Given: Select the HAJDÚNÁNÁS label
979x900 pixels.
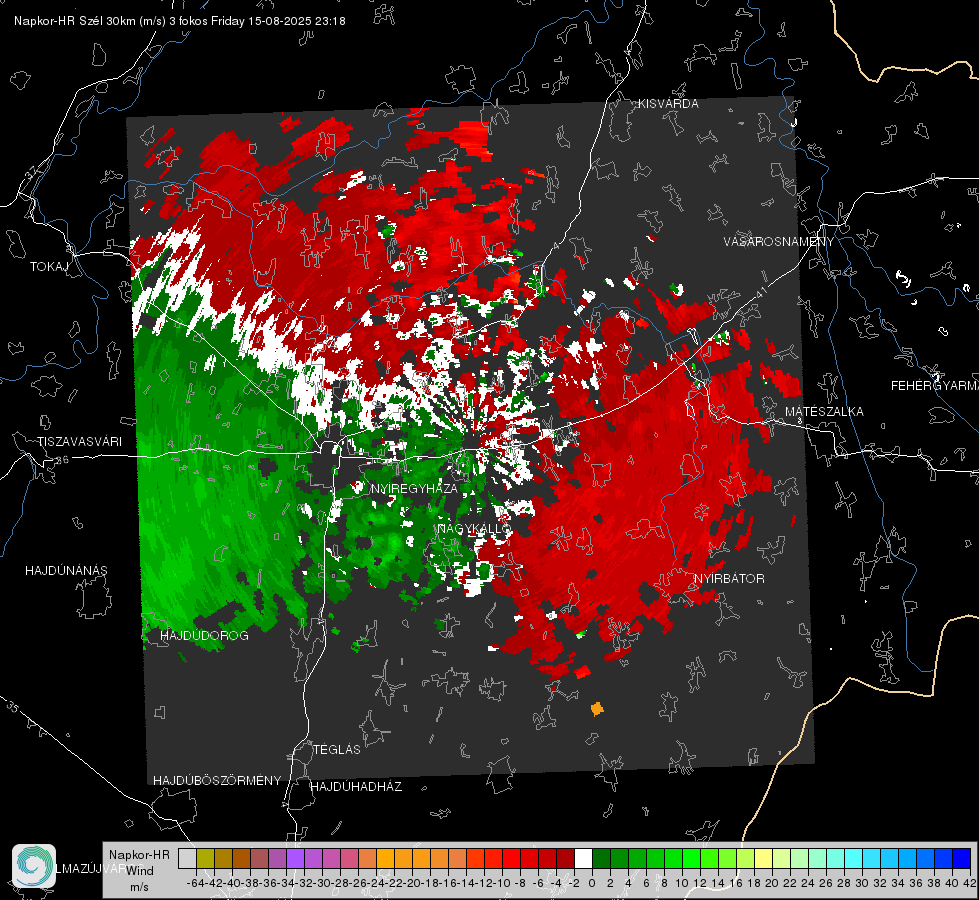Looking at the screenshot, I should pyautogui.click(x=66, y=570).
